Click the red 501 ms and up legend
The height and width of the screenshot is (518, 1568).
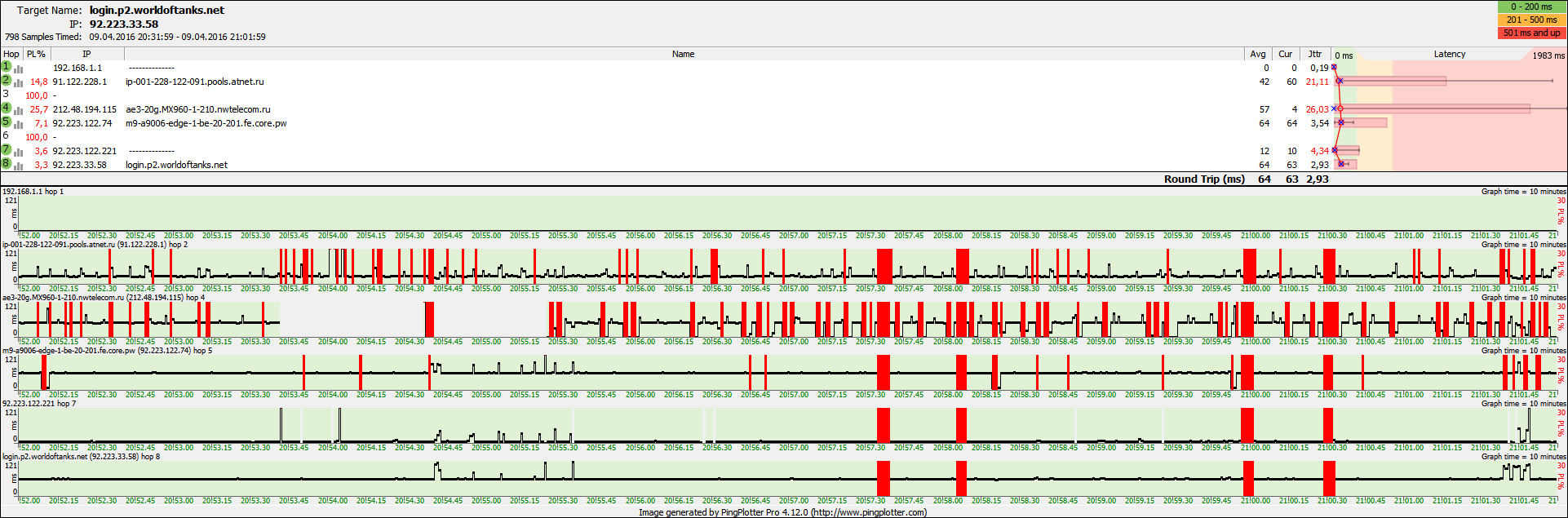tap(1531, 33)
